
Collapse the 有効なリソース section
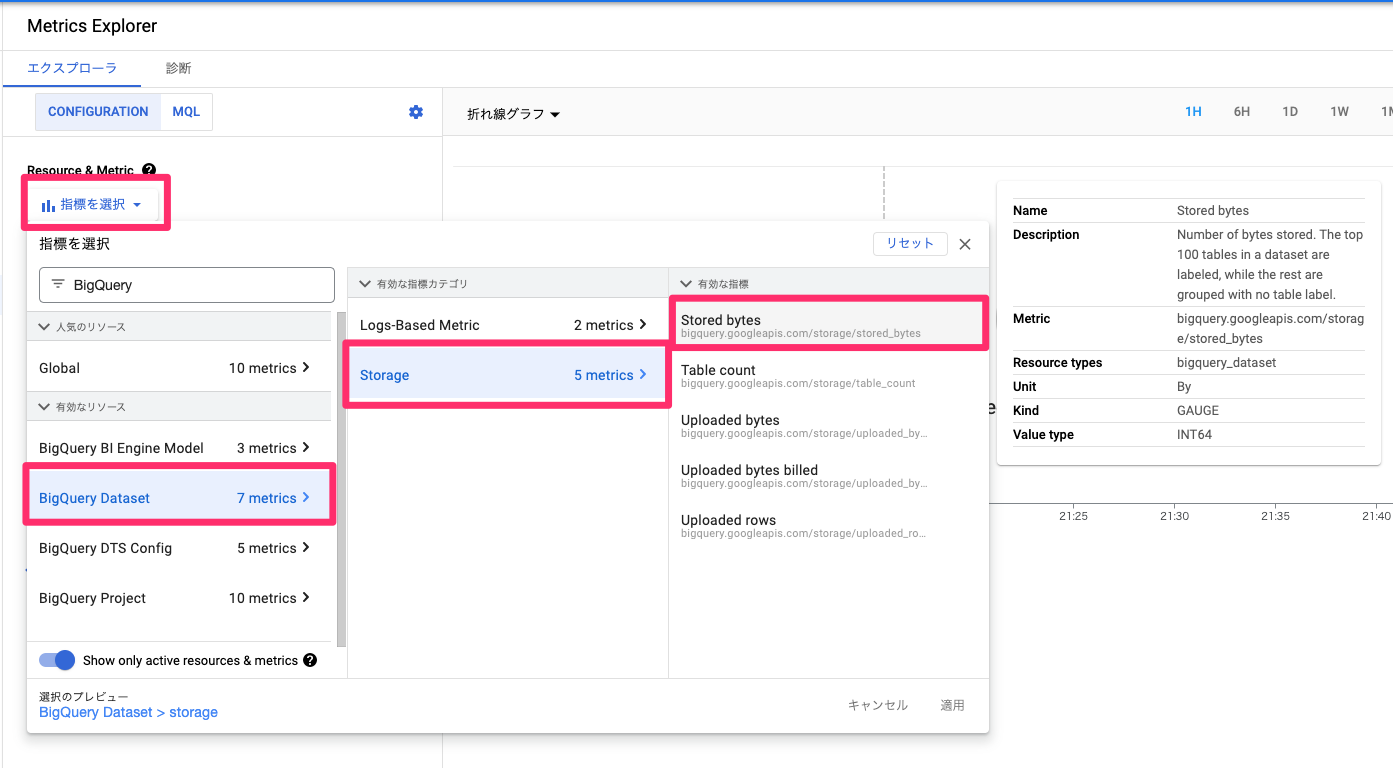tap(44, 407)
